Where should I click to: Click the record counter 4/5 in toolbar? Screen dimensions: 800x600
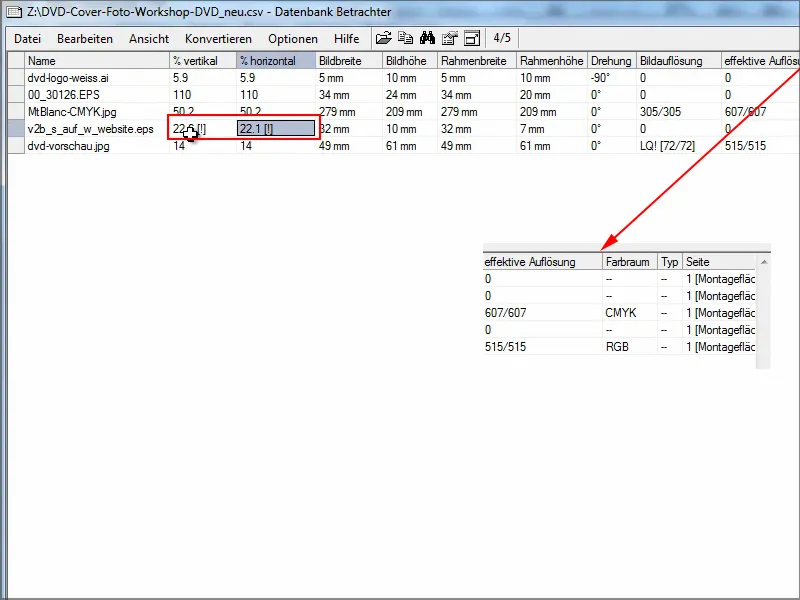click(x=502, y=38)
